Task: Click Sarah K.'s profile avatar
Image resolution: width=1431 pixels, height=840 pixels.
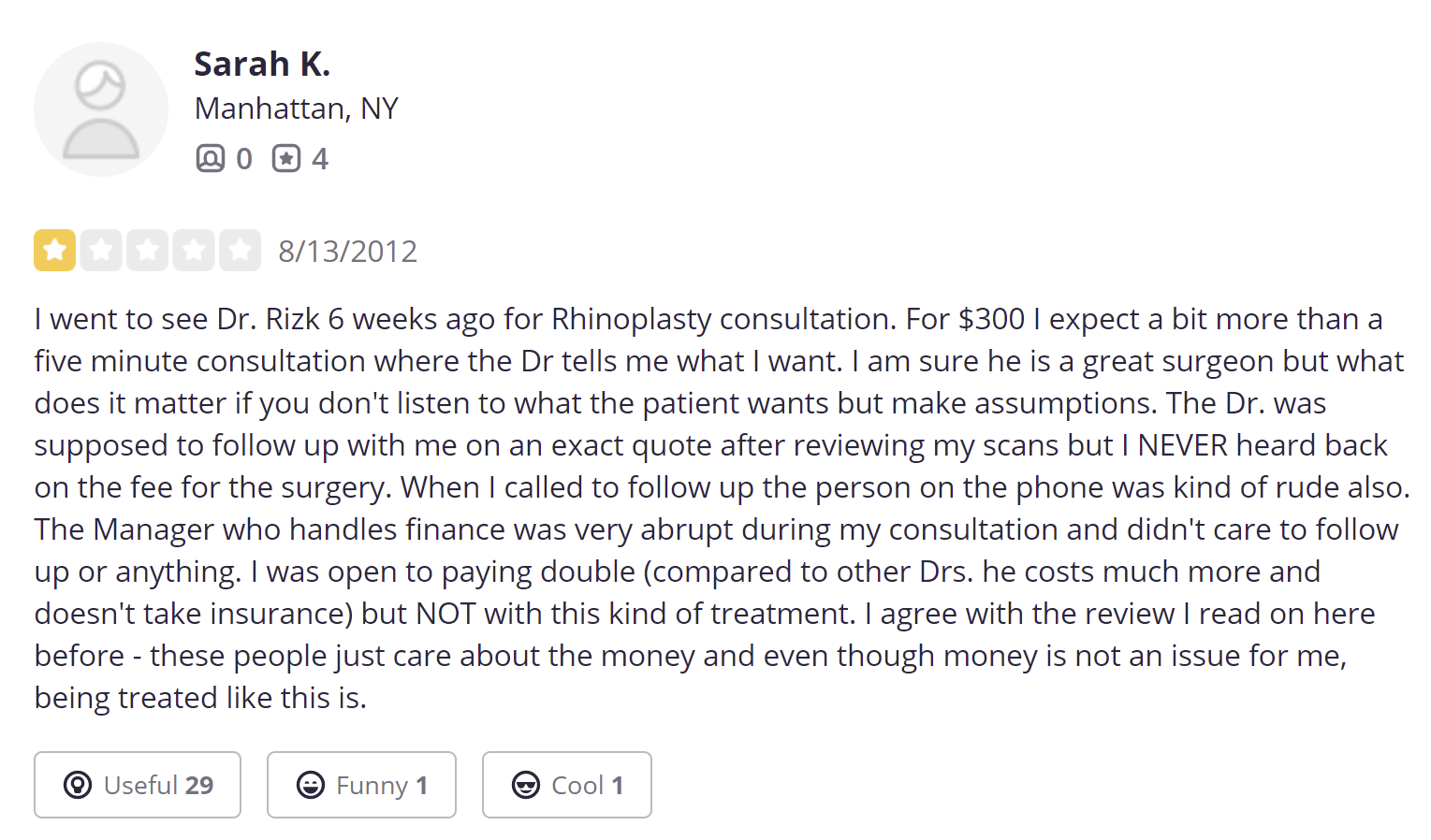Action: coord(101,109)
